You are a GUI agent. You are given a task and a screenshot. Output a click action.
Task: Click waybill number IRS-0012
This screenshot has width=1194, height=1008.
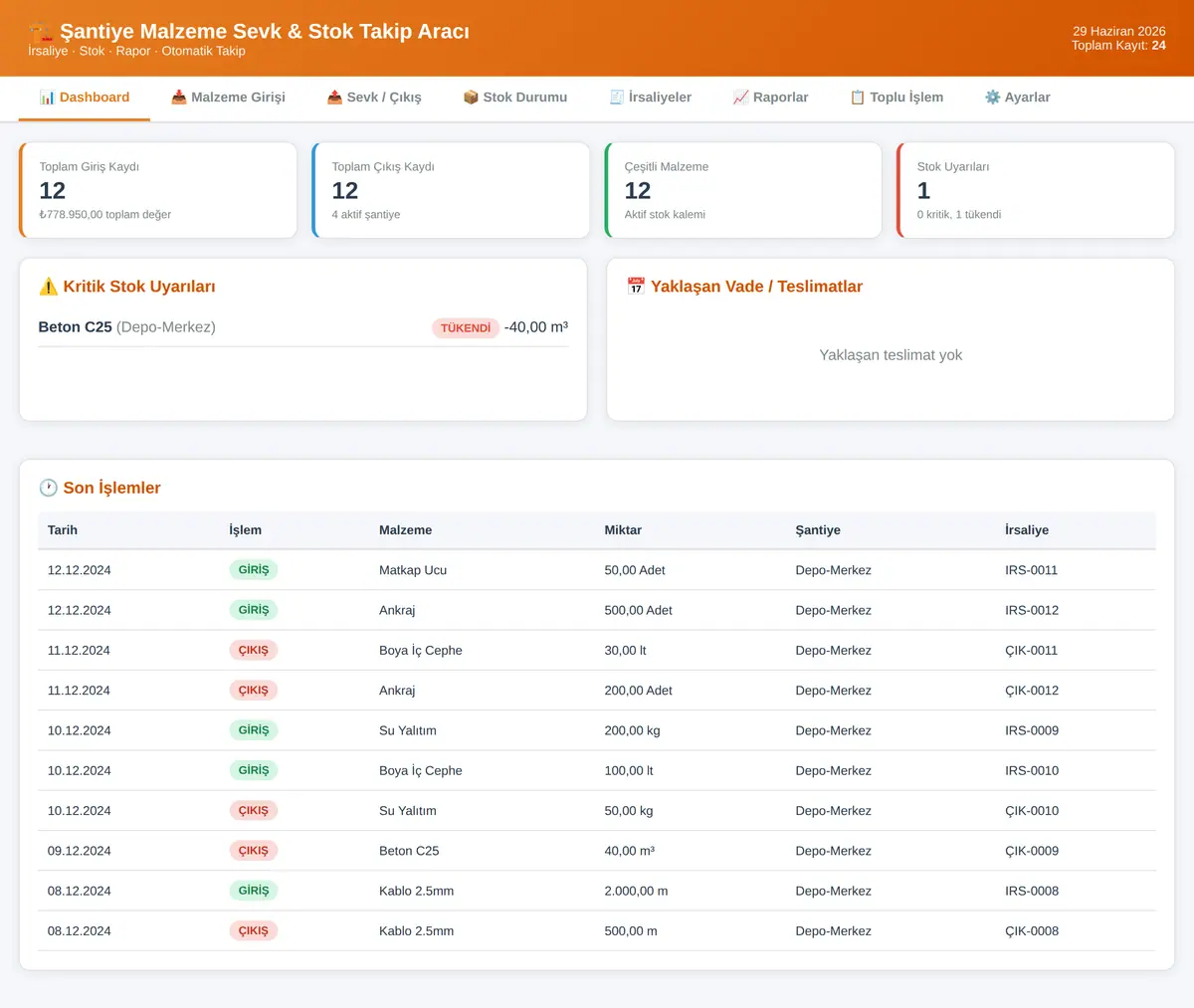point(1032,610)
